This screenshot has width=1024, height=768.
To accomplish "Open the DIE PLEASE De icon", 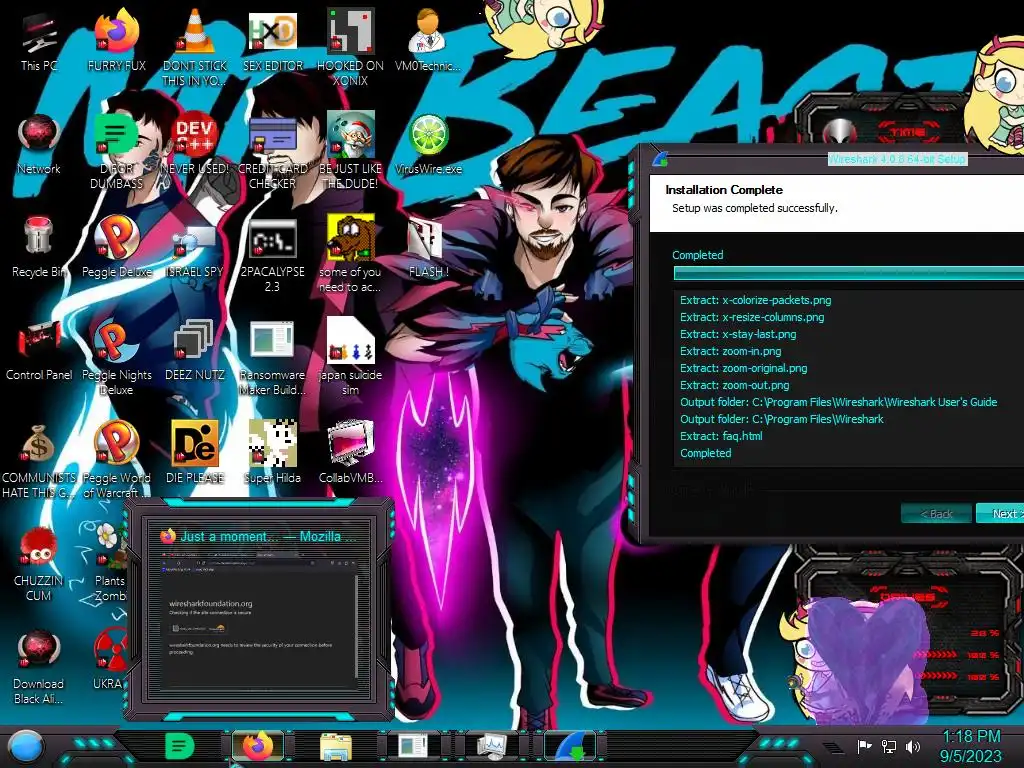I will tap(195, 452).
